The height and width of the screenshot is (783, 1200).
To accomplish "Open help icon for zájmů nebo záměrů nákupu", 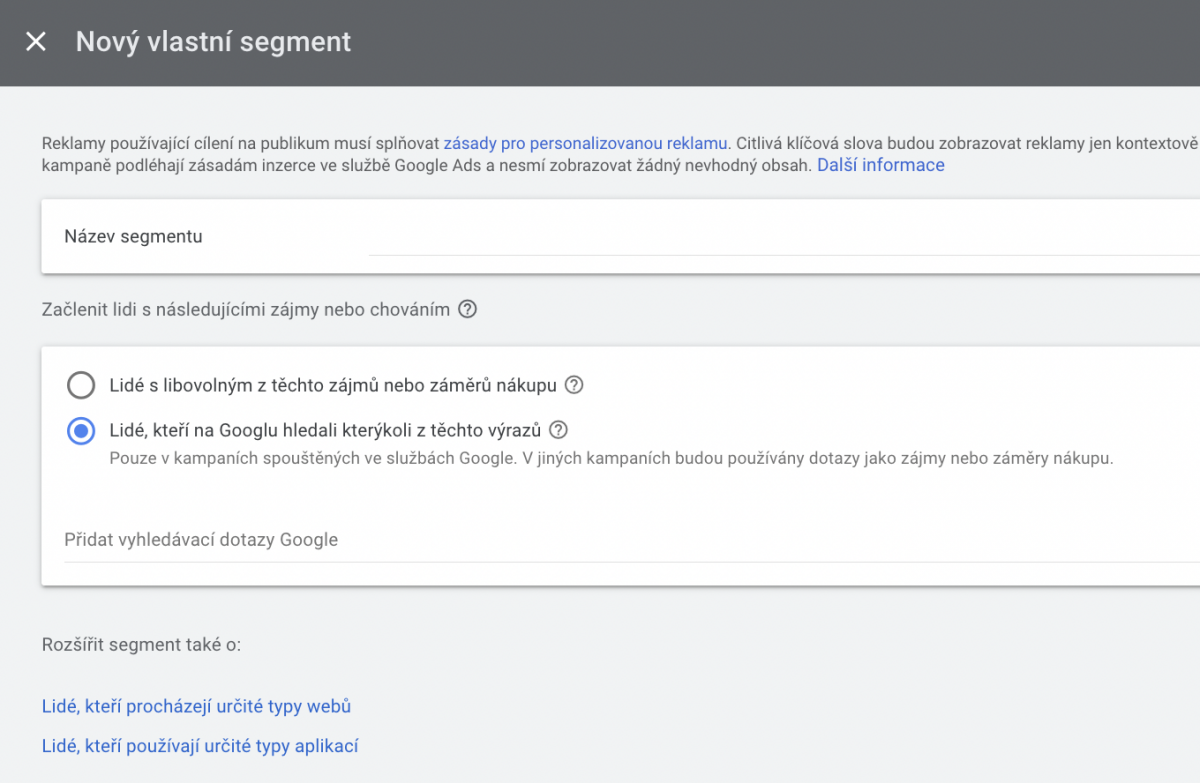I will click(574, 385).
